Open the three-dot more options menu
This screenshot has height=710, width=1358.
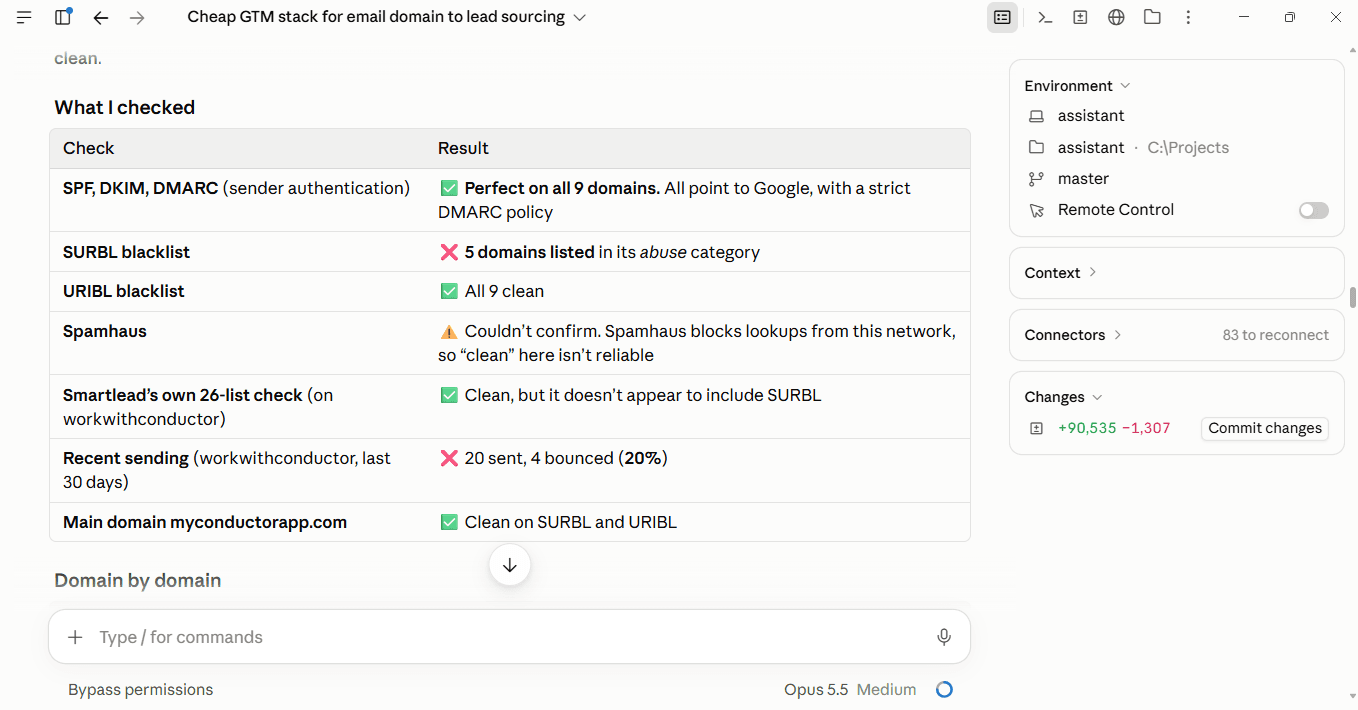(x=1188, y=17)
